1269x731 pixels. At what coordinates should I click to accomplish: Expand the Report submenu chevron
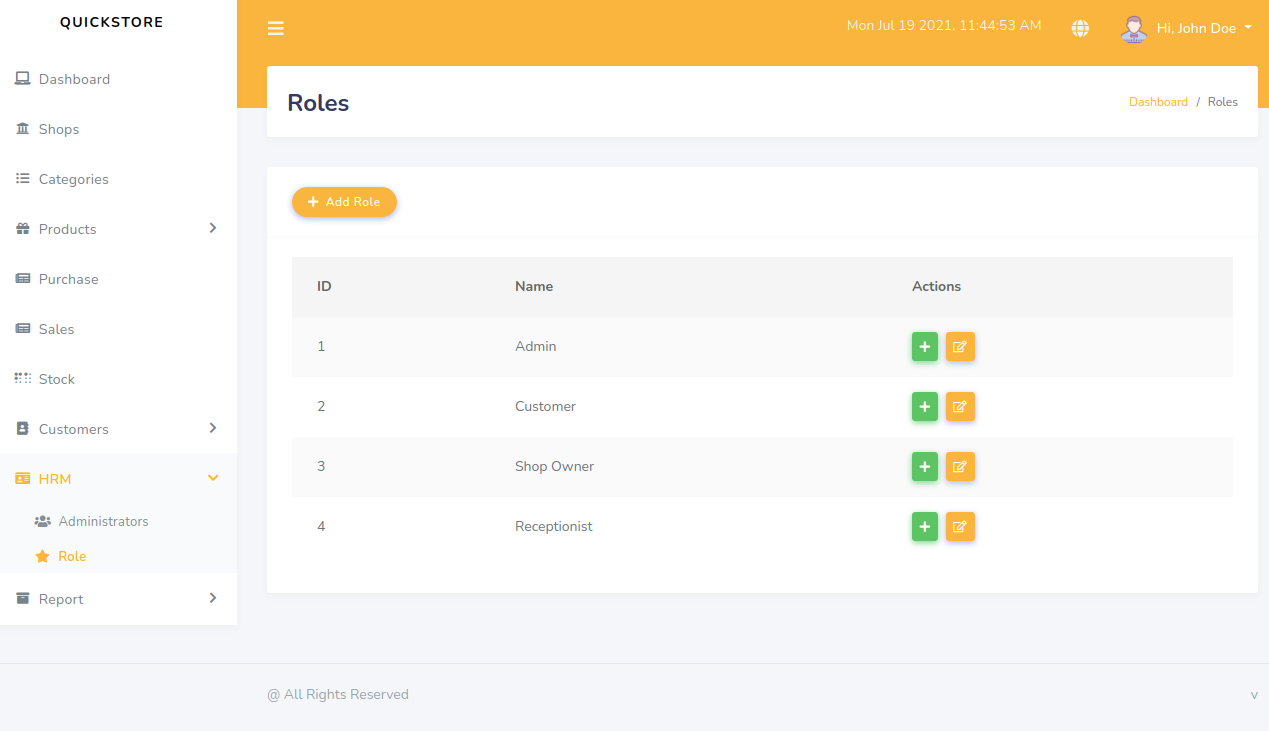point(212,598)
